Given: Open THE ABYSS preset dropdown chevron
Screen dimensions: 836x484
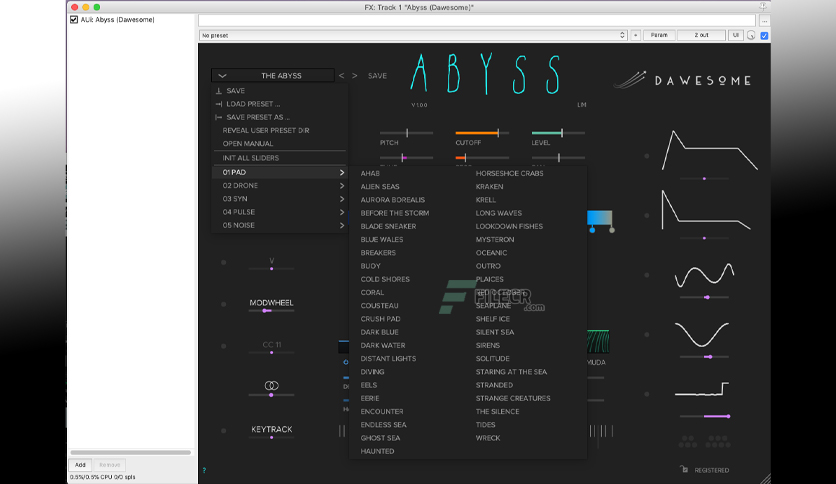Looking at the screenshot, I should pyautogui.click(x=222, y=76).
